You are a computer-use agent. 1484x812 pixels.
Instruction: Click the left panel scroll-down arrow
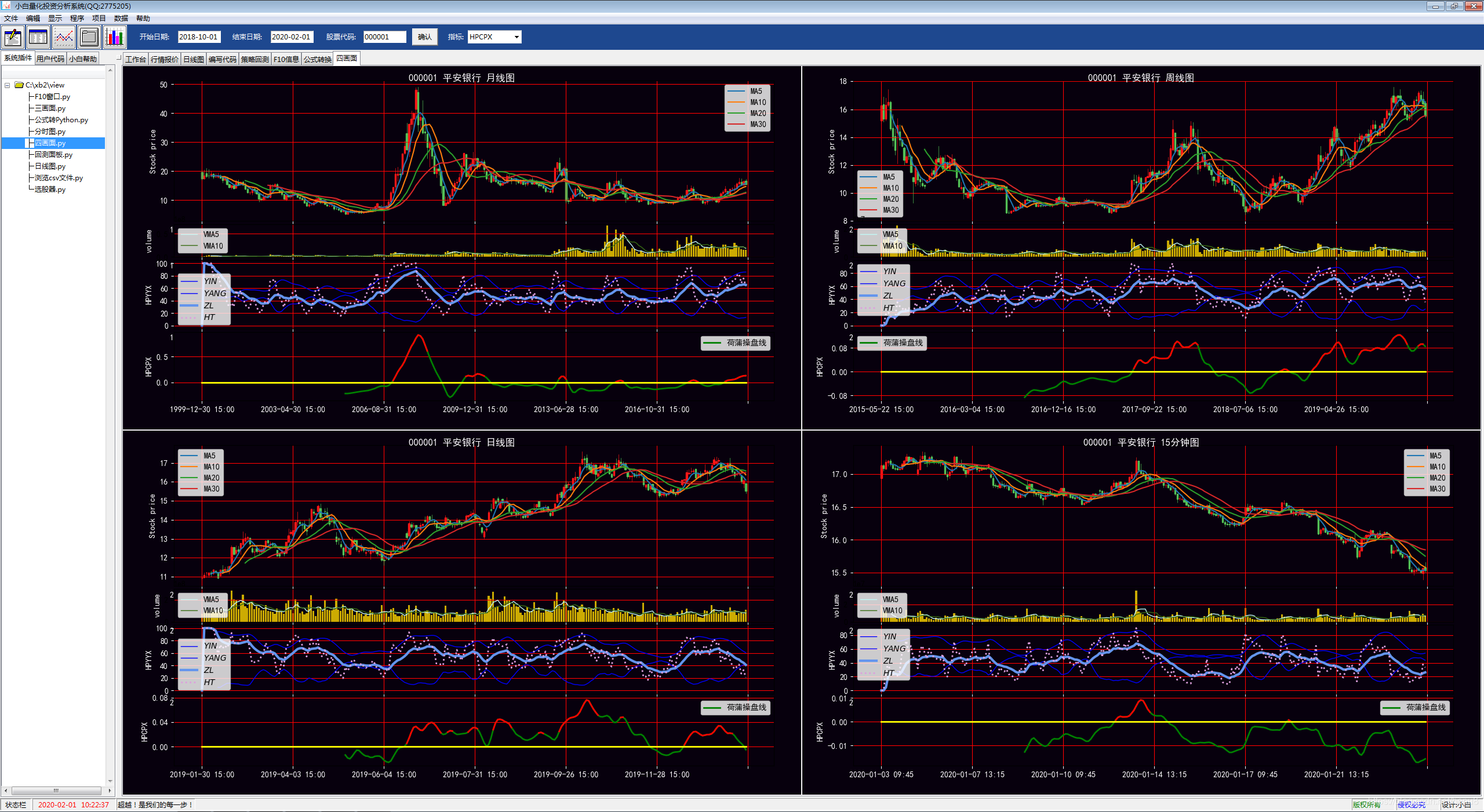pos(110,781)
